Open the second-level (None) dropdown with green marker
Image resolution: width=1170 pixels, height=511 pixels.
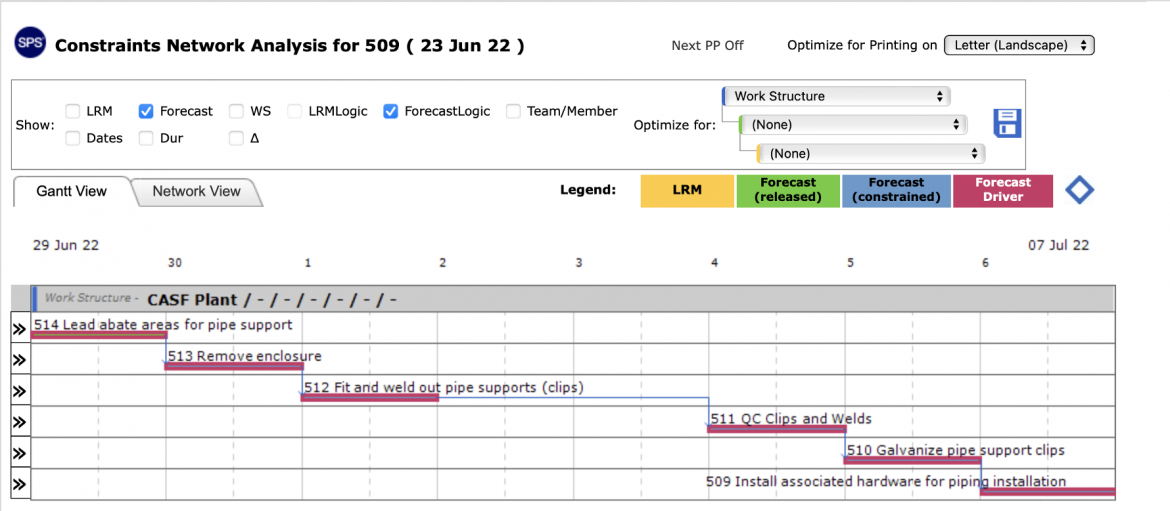(853, 125)
